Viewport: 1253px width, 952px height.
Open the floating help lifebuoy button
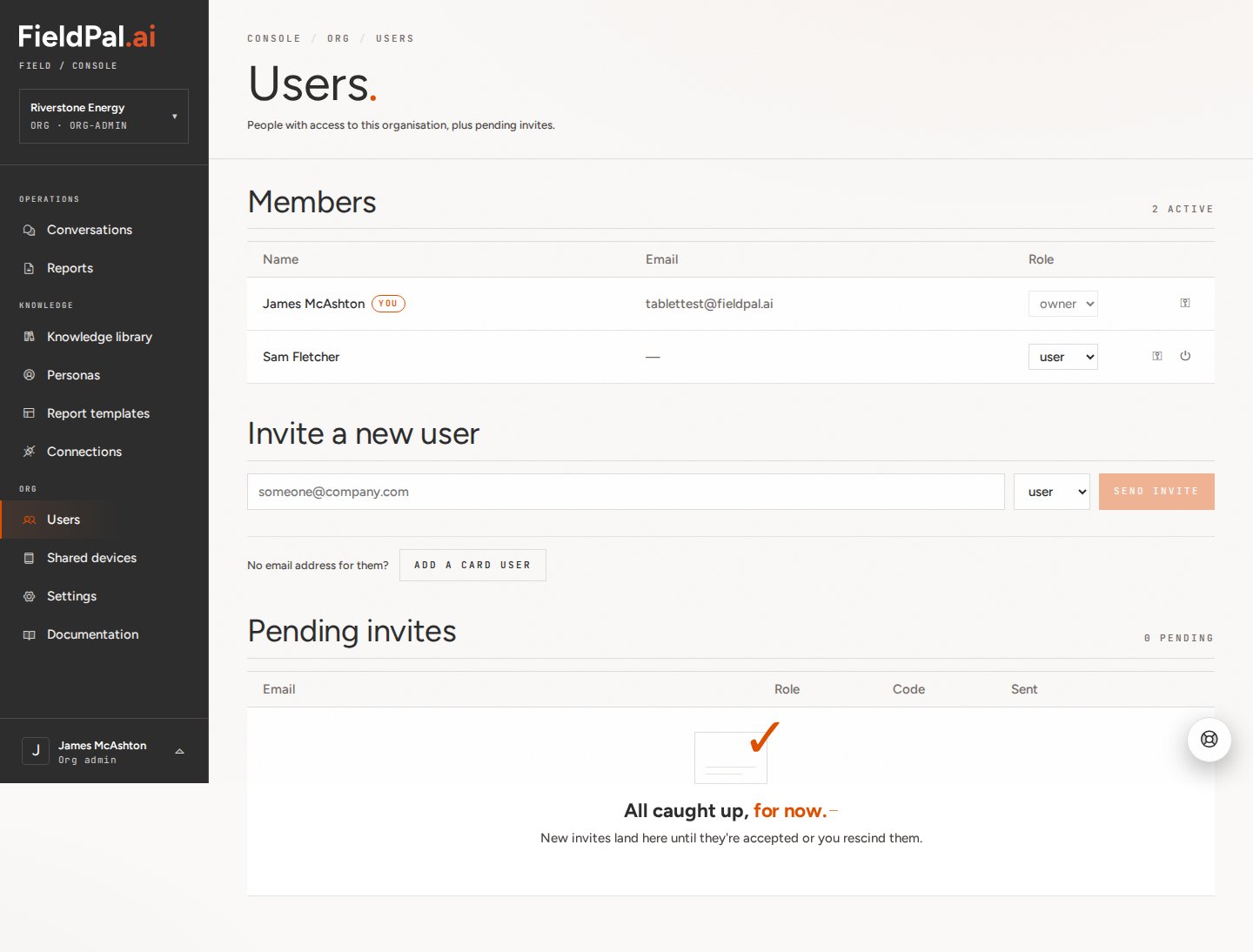pos(1209,740)
